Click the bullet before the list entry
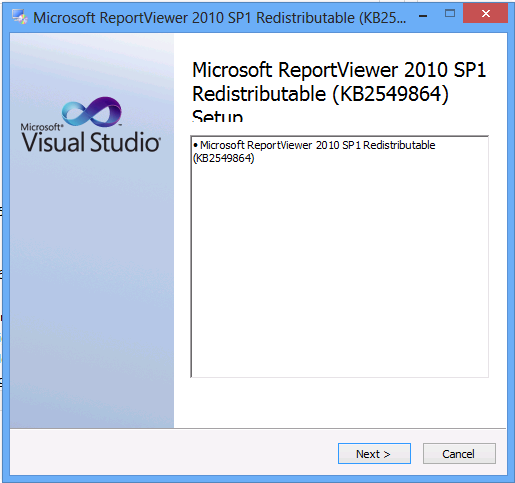 [x=196, y=145]
